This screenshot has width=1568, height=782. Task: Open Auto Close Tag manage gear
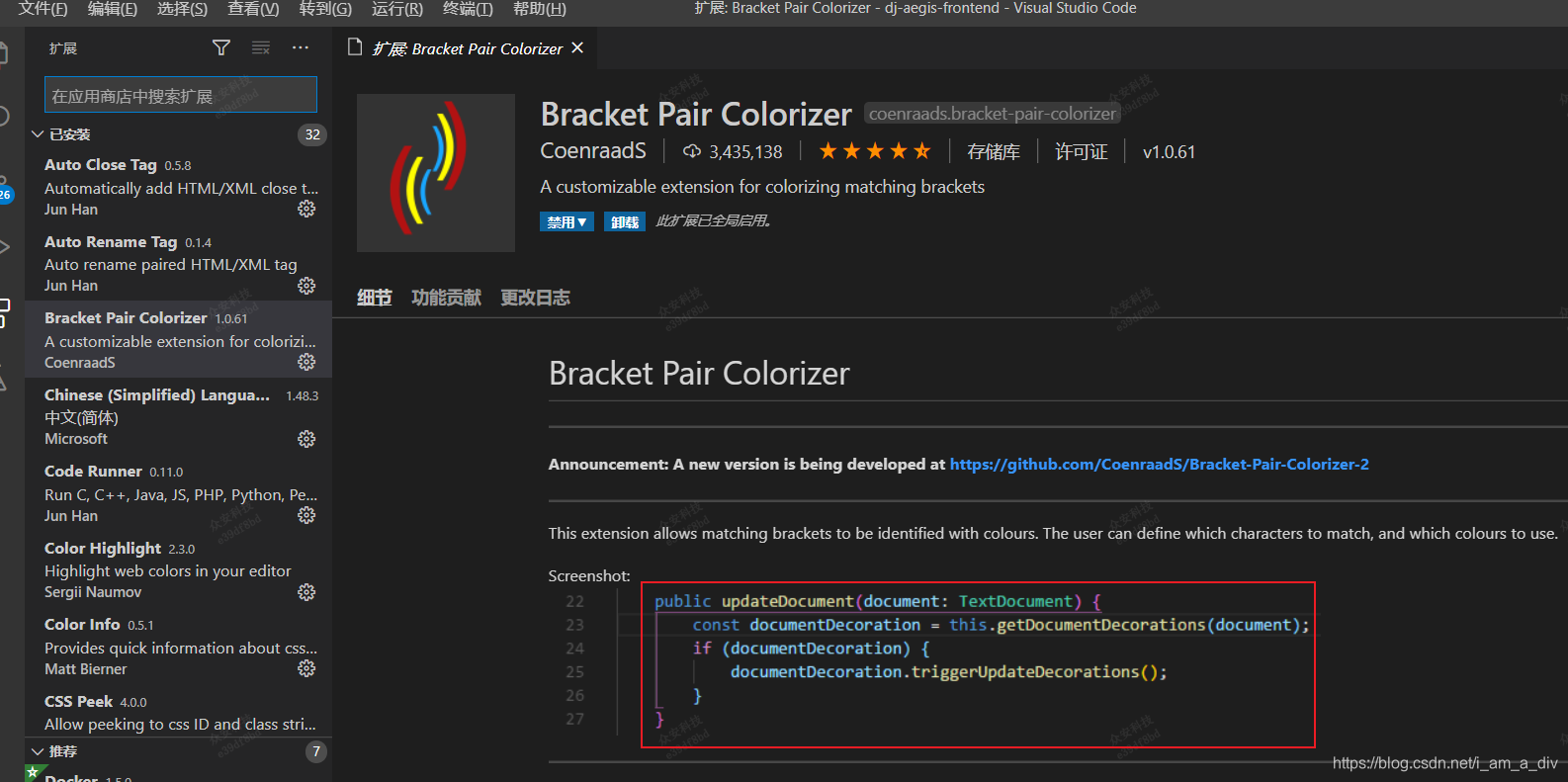[306, 209]
